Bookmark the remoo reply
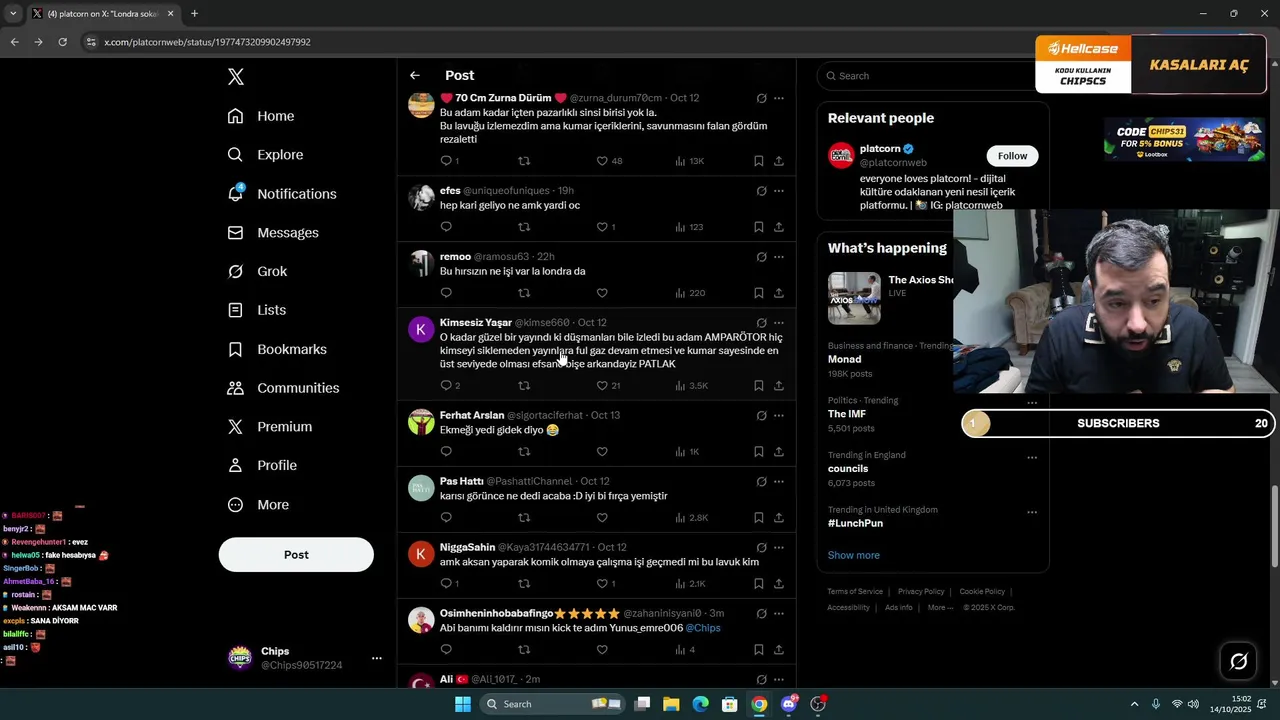The image size is (1280, 720). coord(759,293)
